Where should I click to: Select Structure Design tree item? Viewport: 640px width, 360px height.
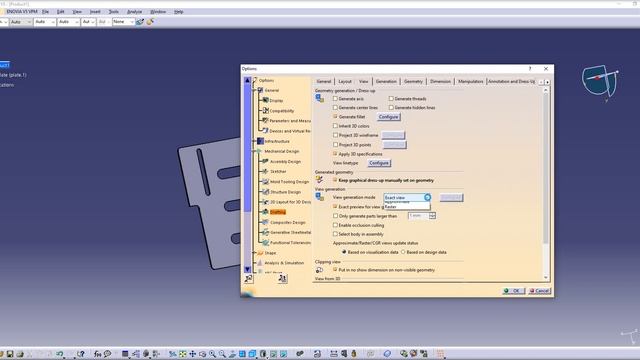pos(285,192)
